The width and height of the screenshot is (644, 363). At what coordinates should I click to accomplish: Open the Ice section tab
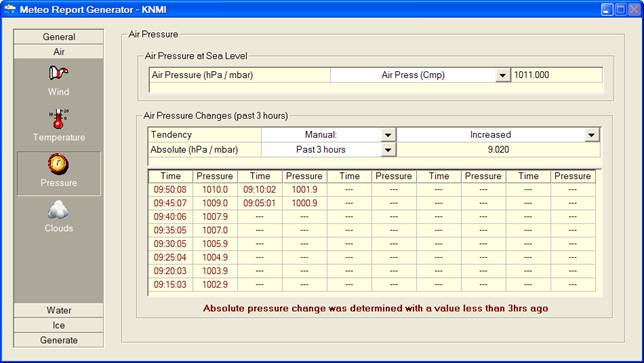[x=59, y=325]
